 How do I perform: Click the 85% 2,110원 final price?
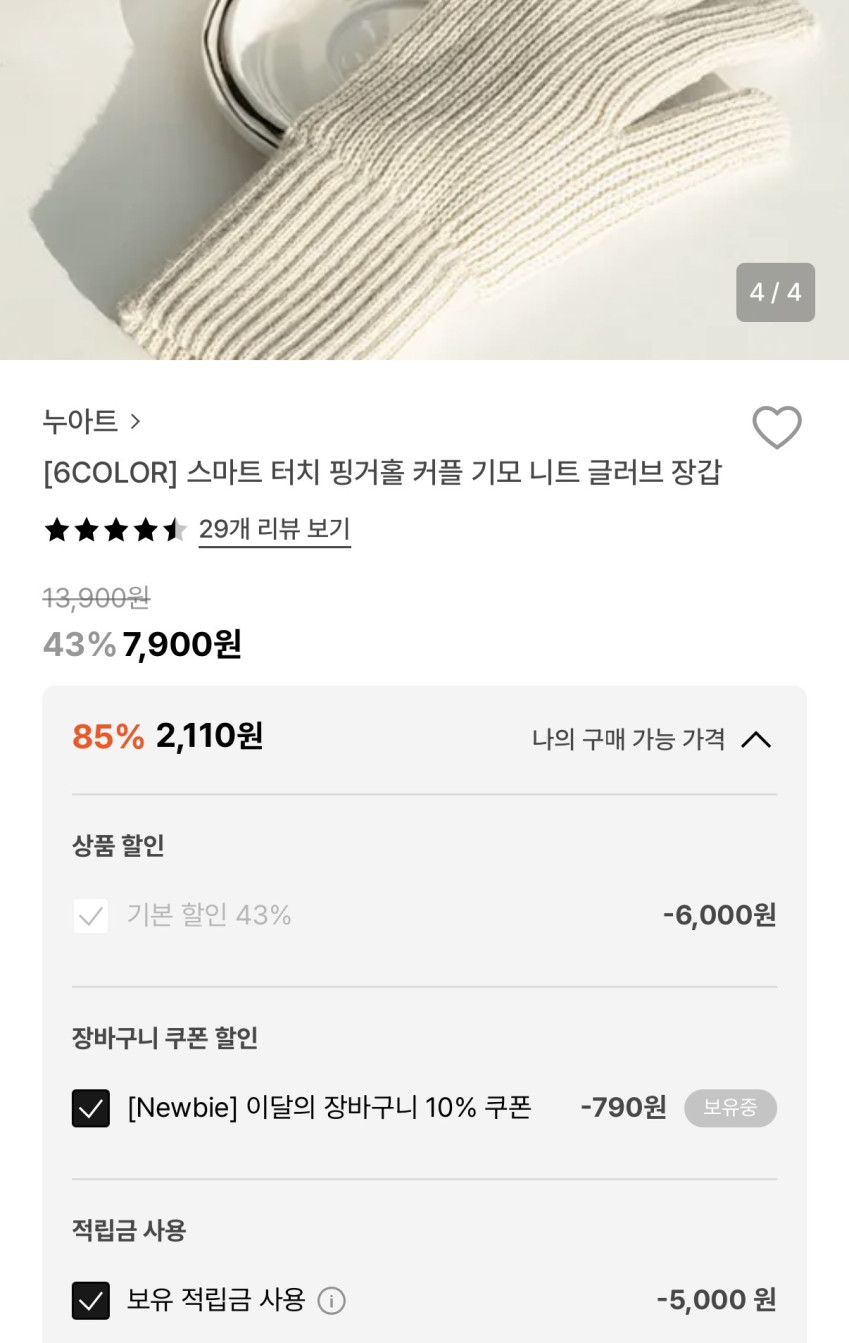[168, 736]
